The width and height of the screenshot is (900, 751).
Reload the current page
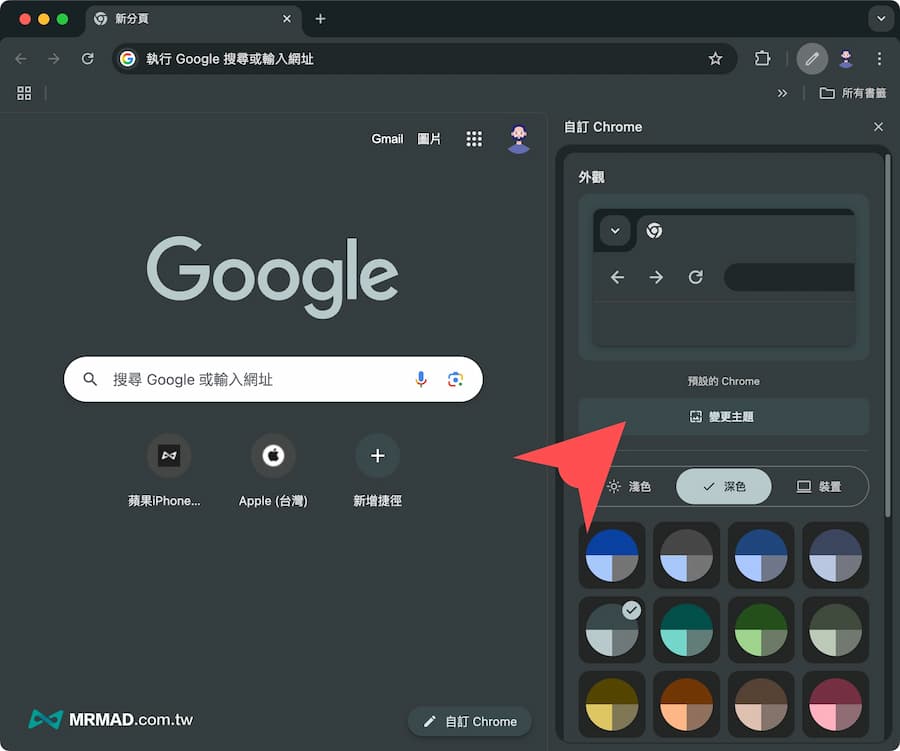88,59
